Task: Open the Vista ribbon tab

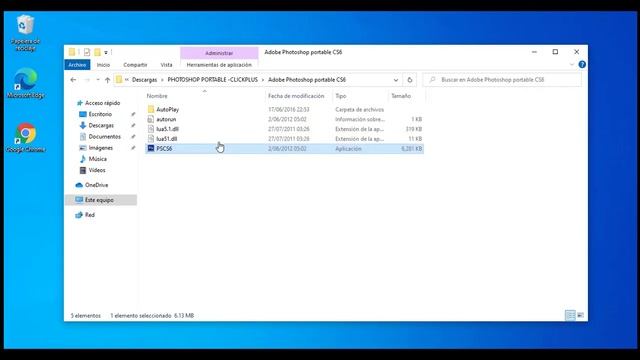Action: tap(167, 65)
